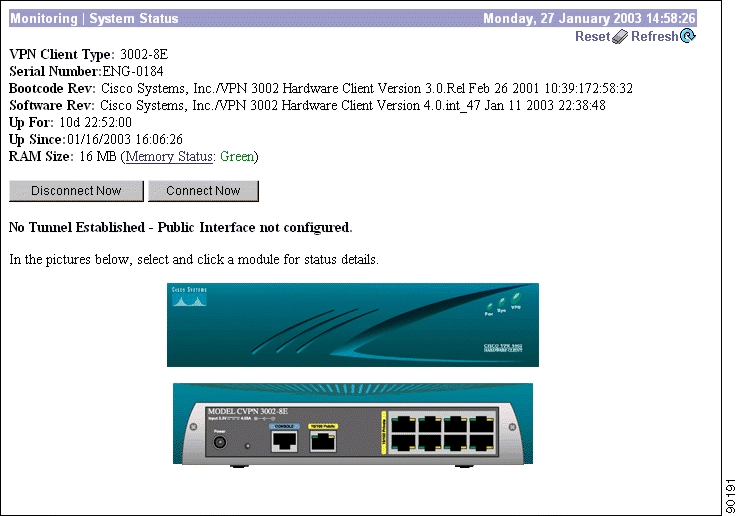Select the top-left private Ethernet port

click(x=405, y=422)
